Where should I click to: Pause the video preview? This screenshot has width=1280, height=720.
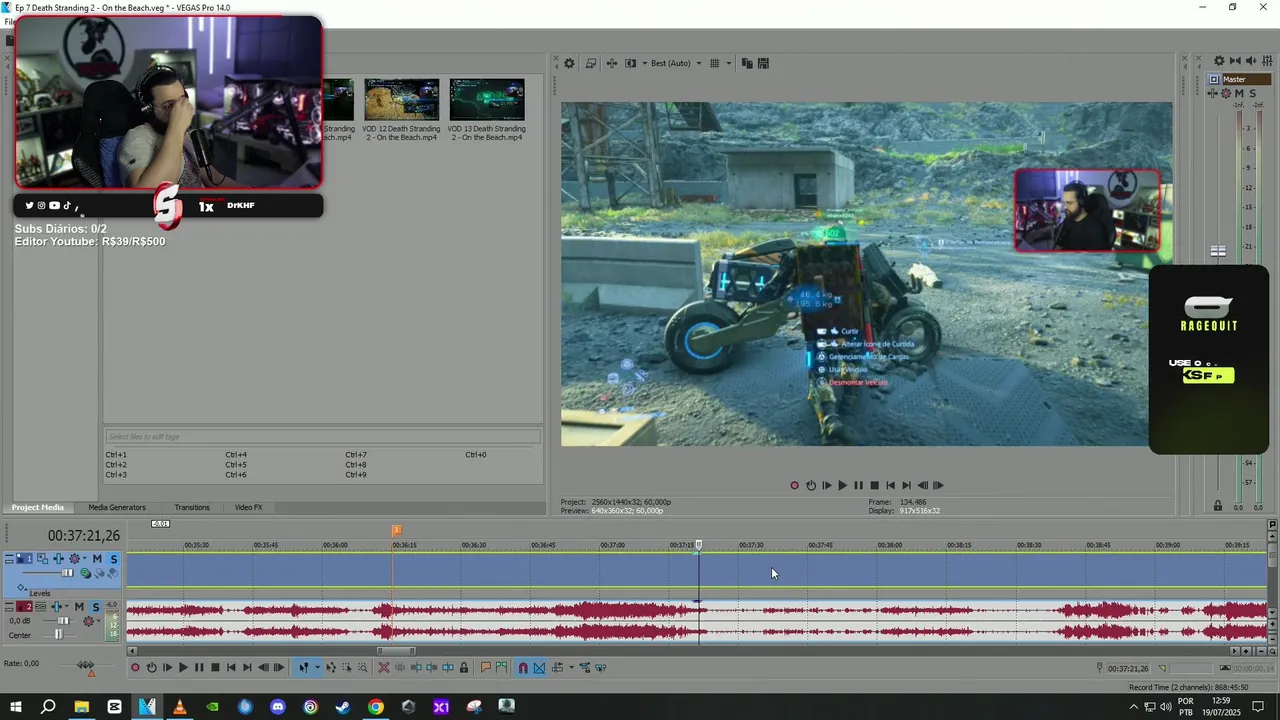coord(858,485)
